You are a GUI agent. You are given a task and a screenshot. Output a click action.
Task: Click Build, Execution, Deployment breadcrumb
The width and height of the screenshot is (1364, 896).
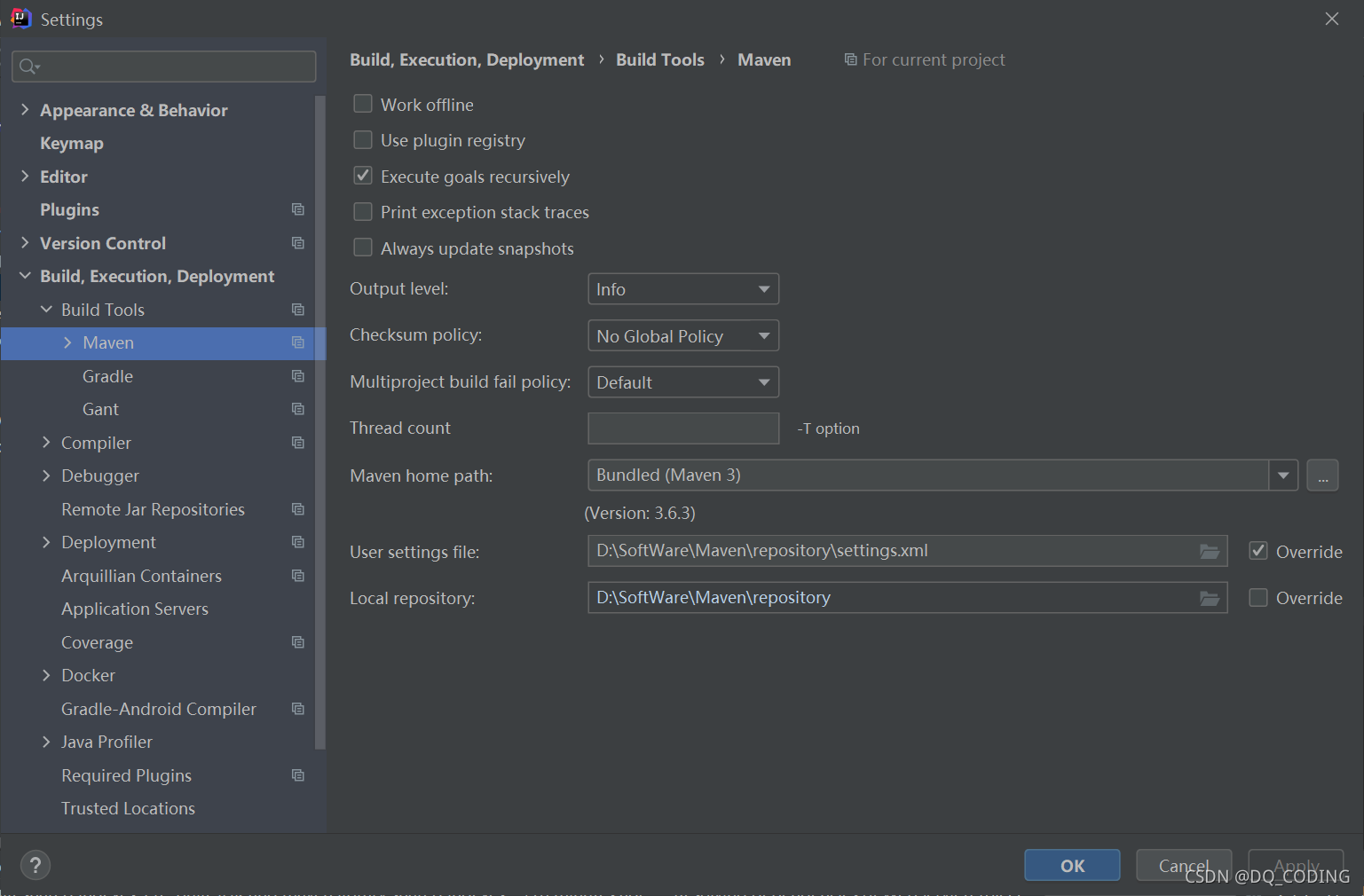[467, 59]
